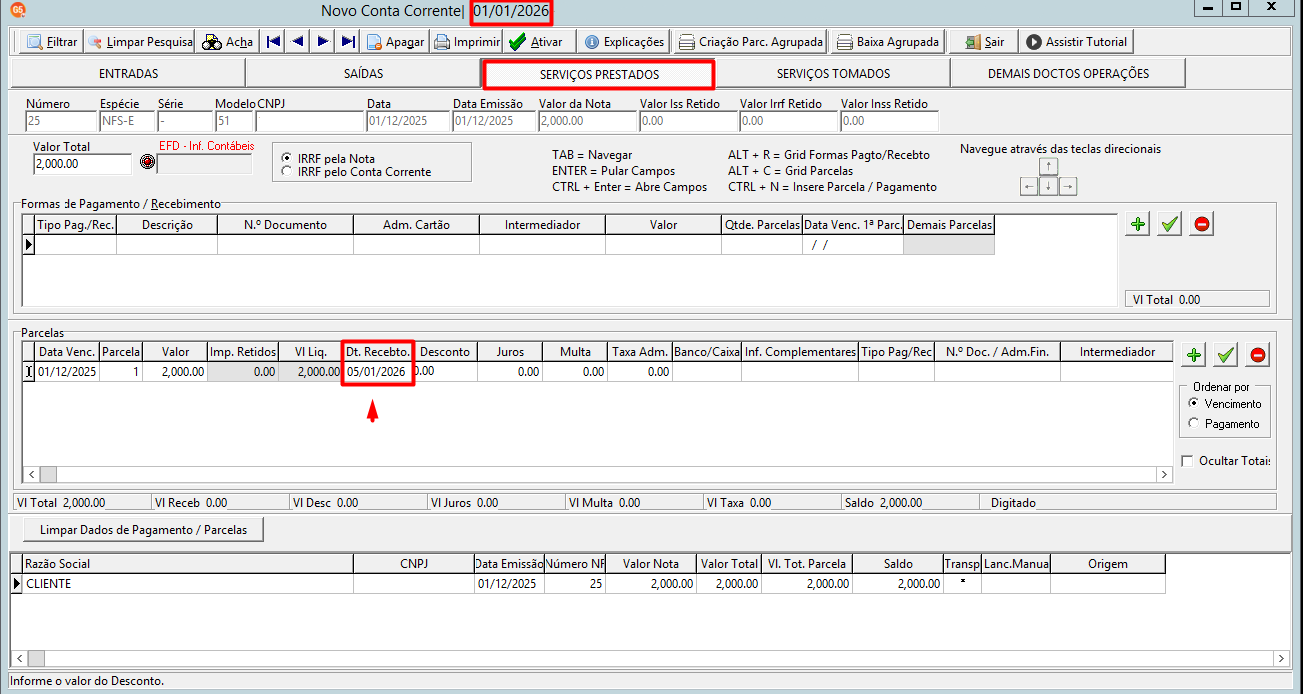
Task: Click Limpar Dados de Pagamento / Parcelas button
Action: click(142, 529)
